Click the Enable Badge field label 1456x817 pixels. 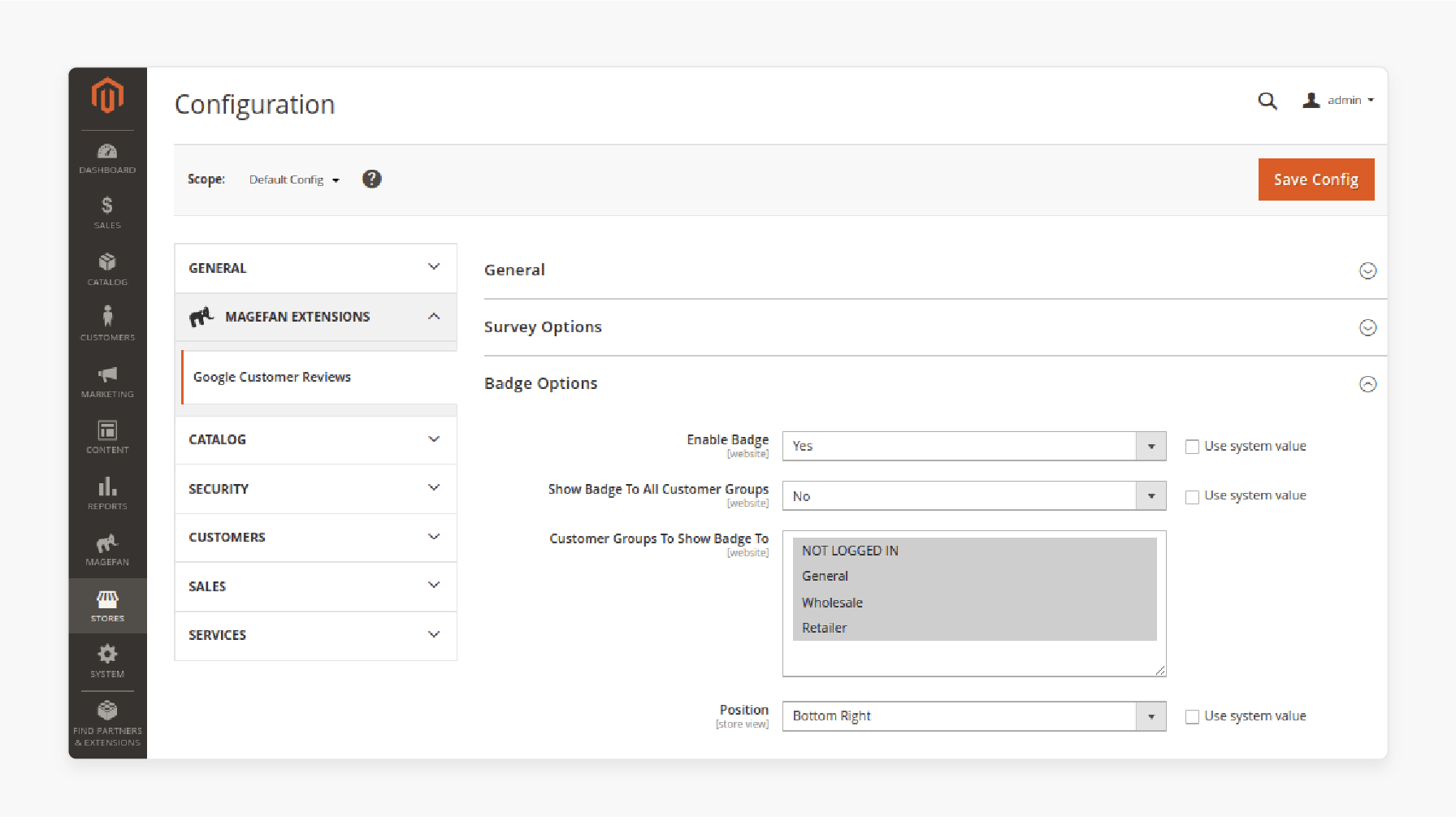pos(727,439)
